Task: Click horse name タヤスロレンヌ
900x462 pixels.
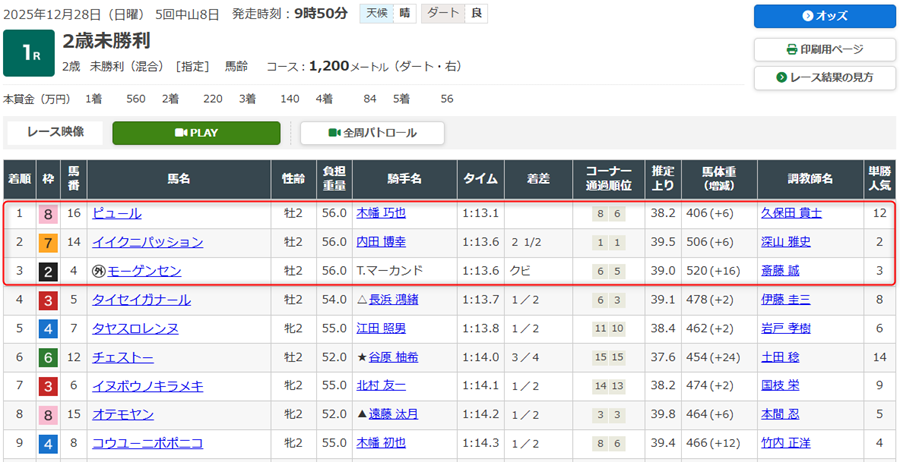Action: click(135, 329)
